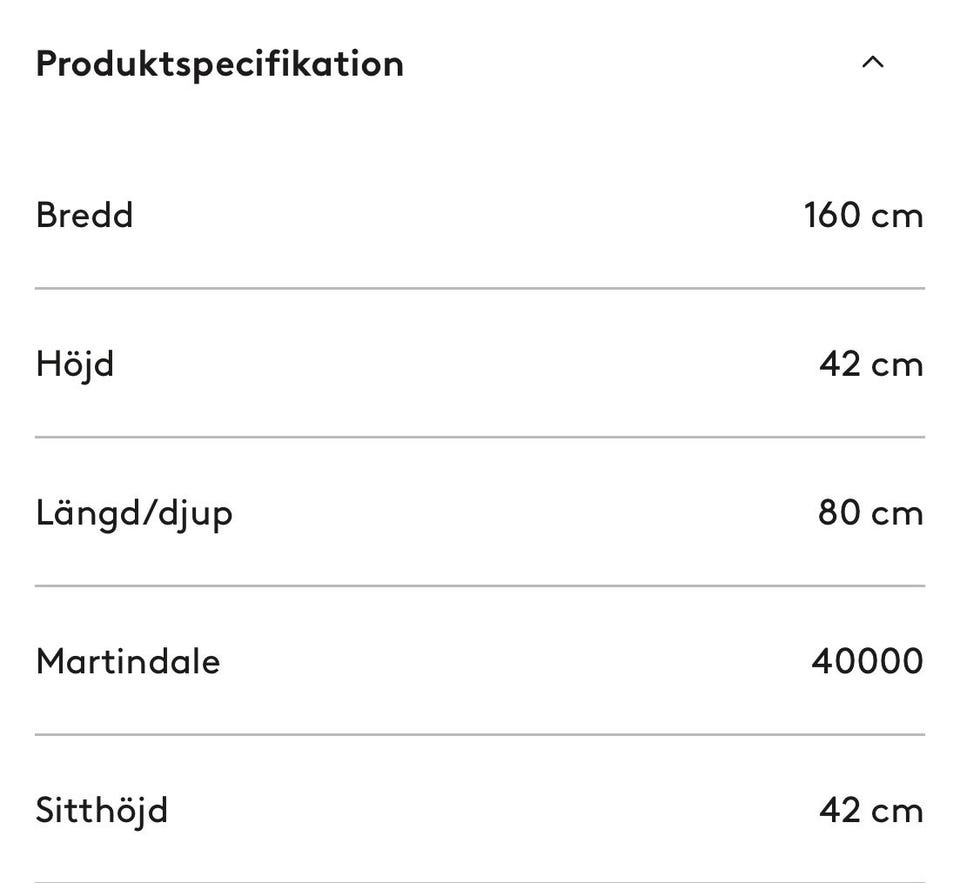Click the number 42 in Höjd row
This screenshot has height=883, width=960.
(840, 364)
